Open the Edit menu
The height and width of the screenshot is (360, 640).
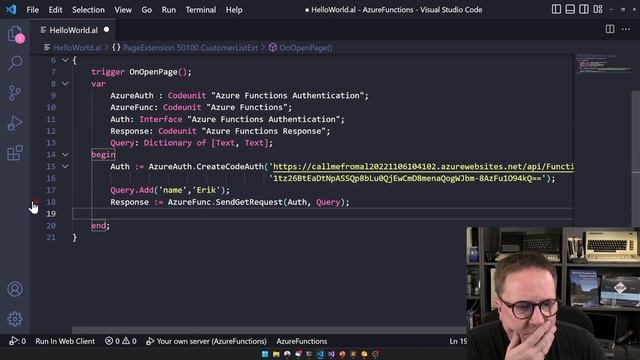point(55,10)
